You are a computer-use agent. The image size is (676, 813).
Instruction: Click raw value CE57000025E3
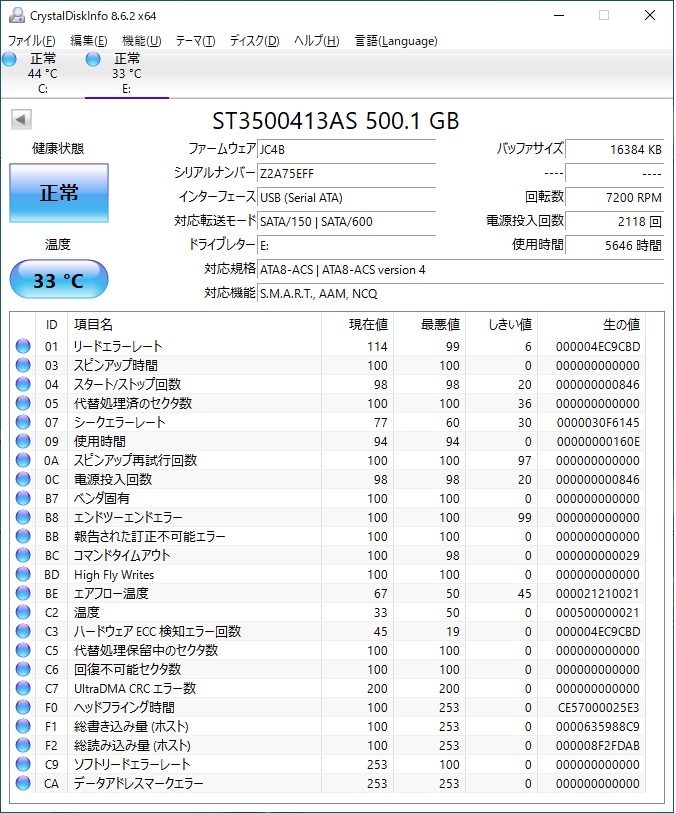[598, 708]
